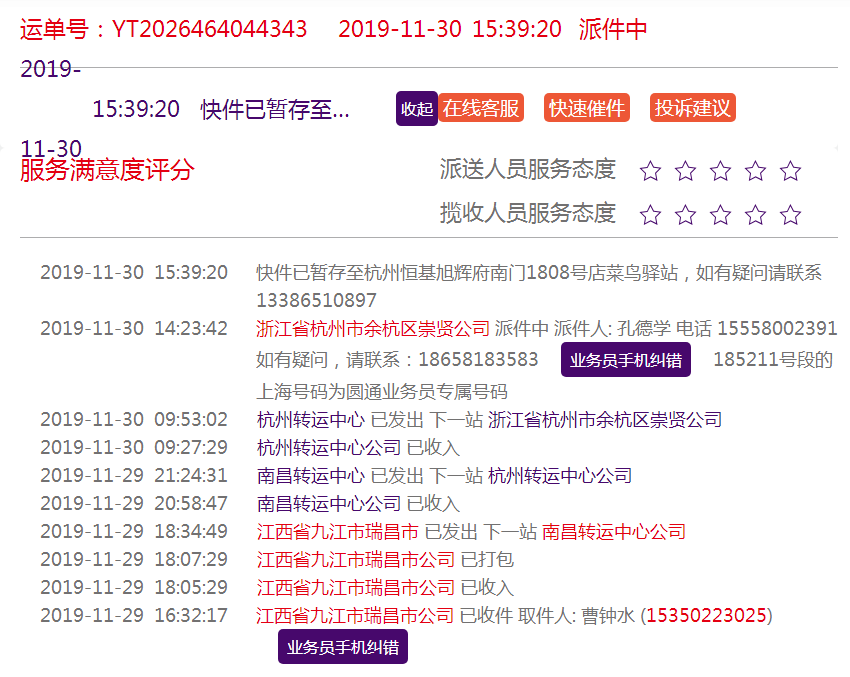Open 杭州转运中心公司 link in 09:27:29 row
This screenshot has height=677, width=850.
point(329,448)
